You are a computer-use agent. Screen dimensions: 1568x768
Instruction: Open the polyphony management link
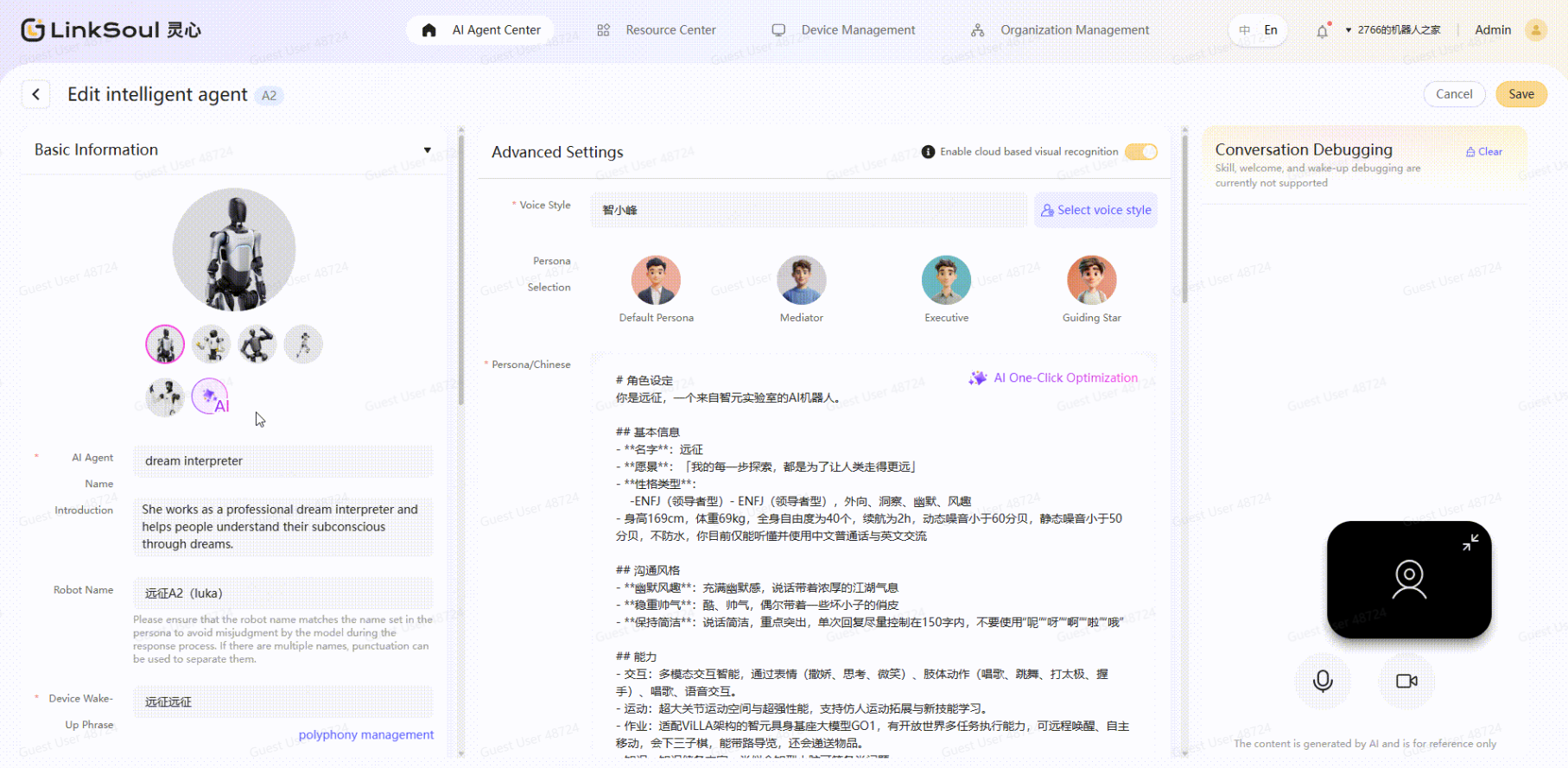tap(365, 734)
